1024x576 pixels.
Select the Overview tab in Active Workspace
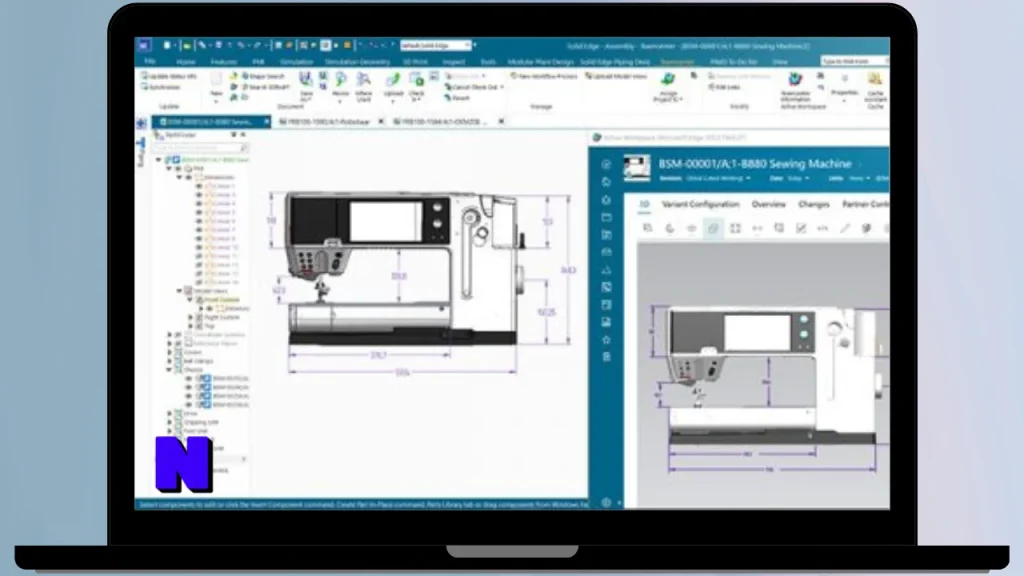(x=769, y=204)
